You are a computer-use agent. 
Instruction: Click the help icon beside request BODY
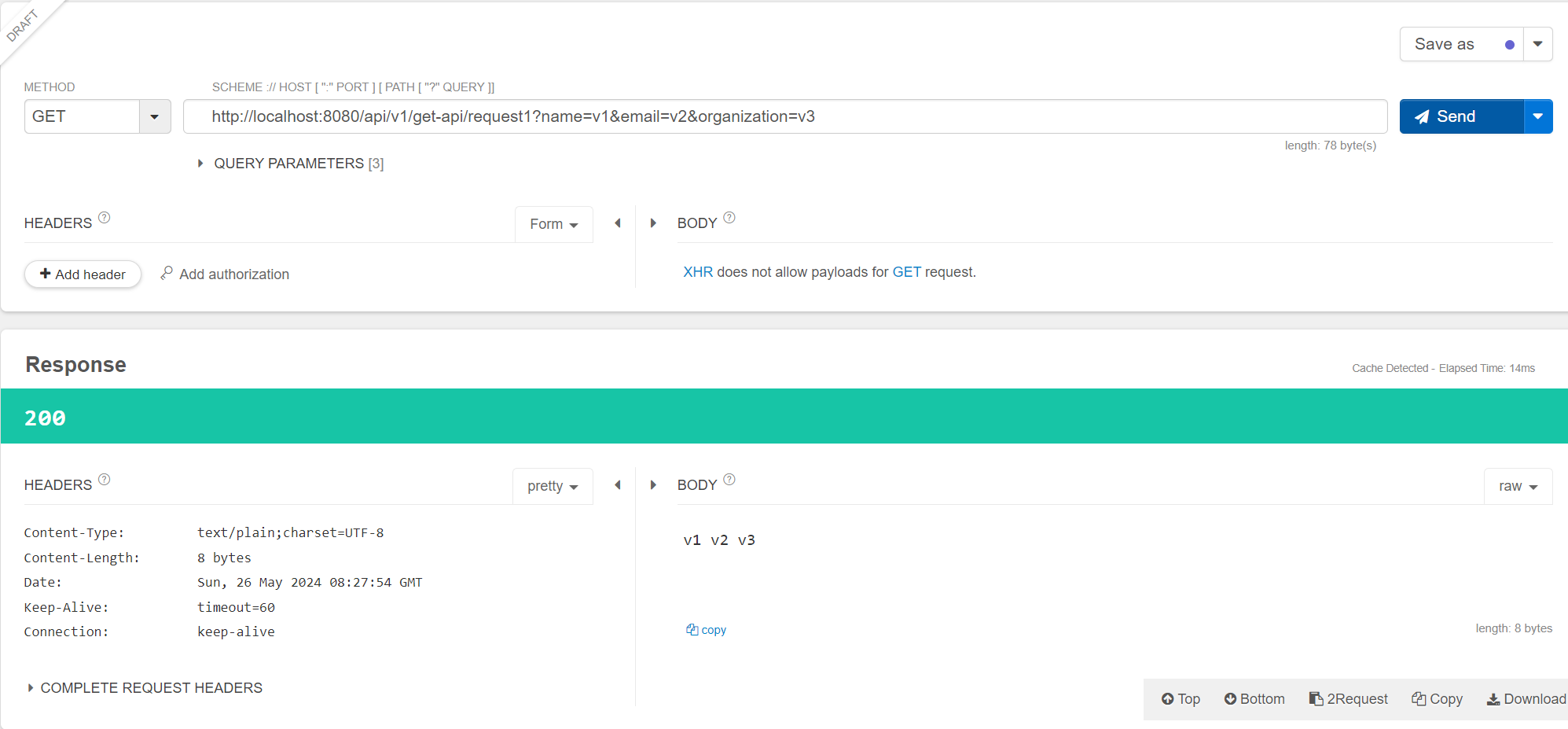(x=729, y=218)
